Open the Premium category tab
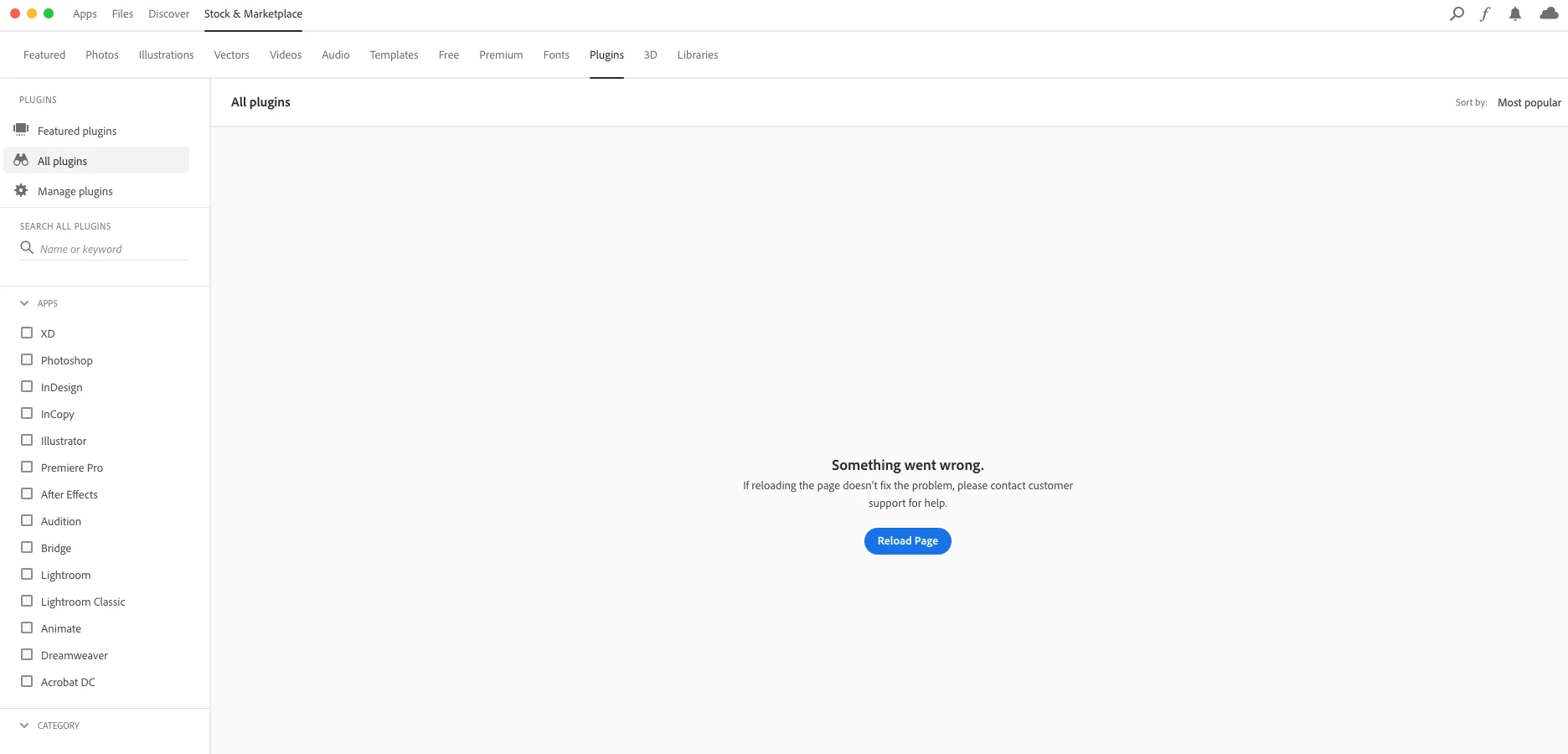Screen dimensions: 1568x754 click(x=501, y=55)
